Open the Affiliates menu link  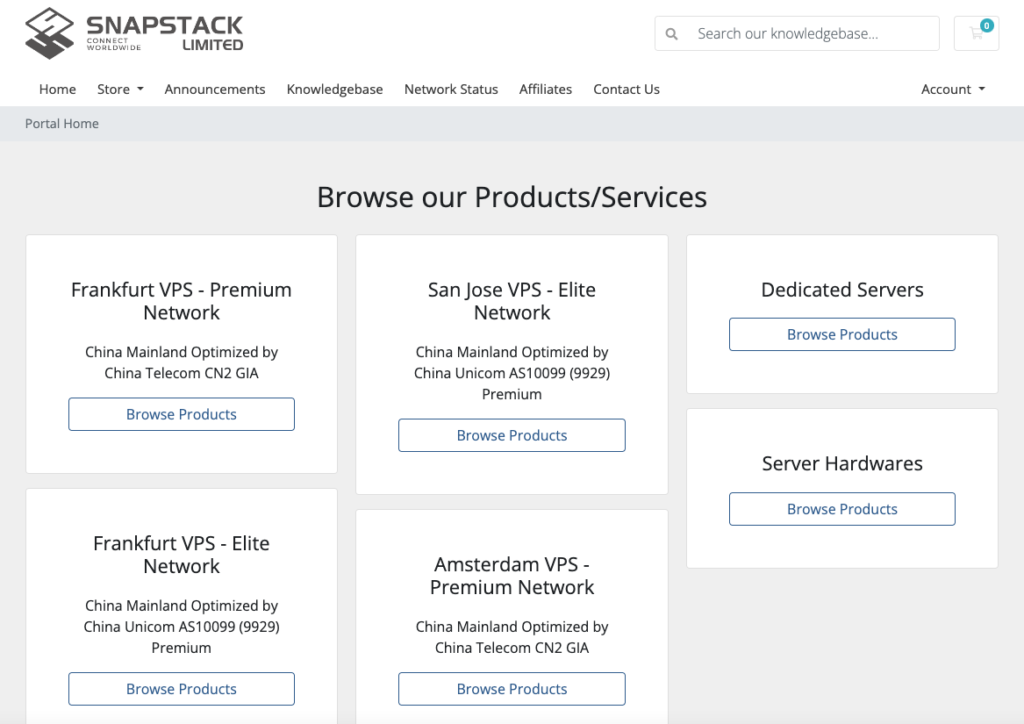pos(545,89)
